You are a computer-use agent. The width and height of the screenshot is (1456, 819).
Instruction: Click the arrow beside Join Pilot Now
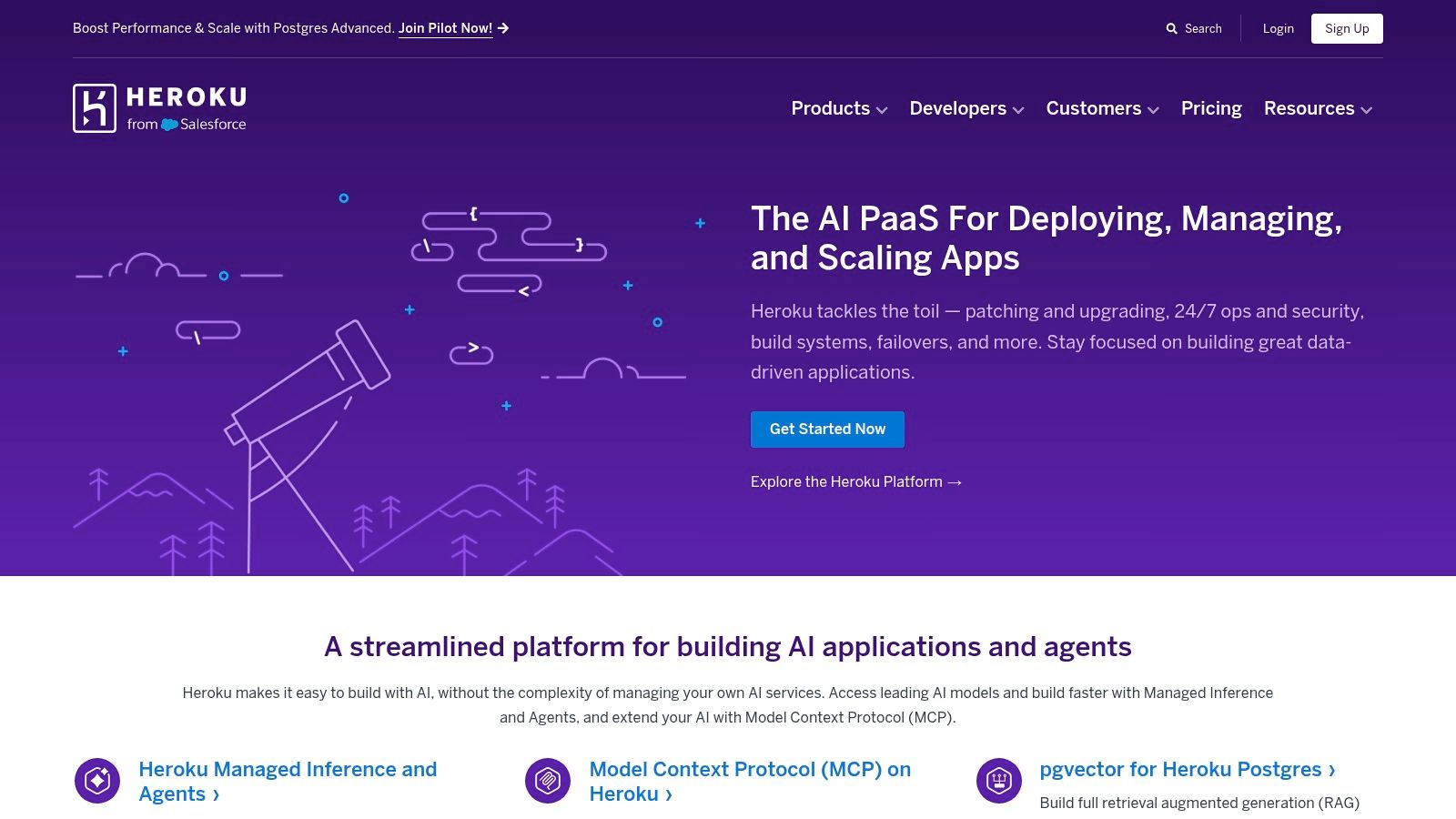pyautogui.click(x=503, y=28)
